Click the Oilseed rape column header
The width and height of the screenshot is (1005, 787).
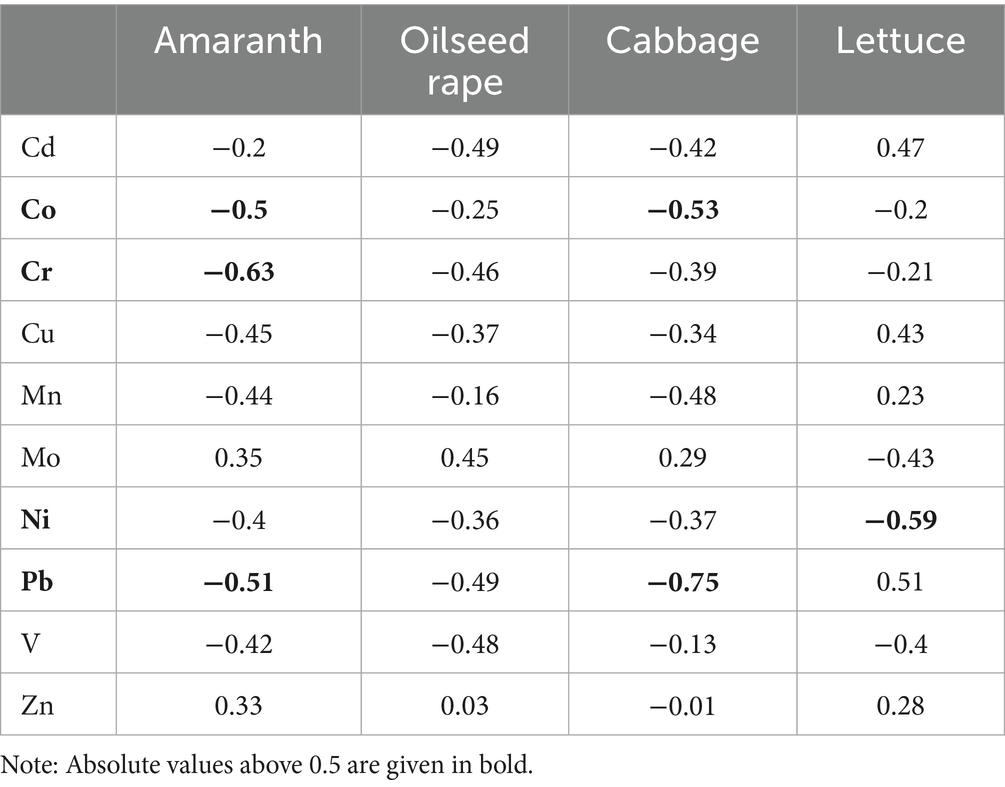[x=464, y=58]
